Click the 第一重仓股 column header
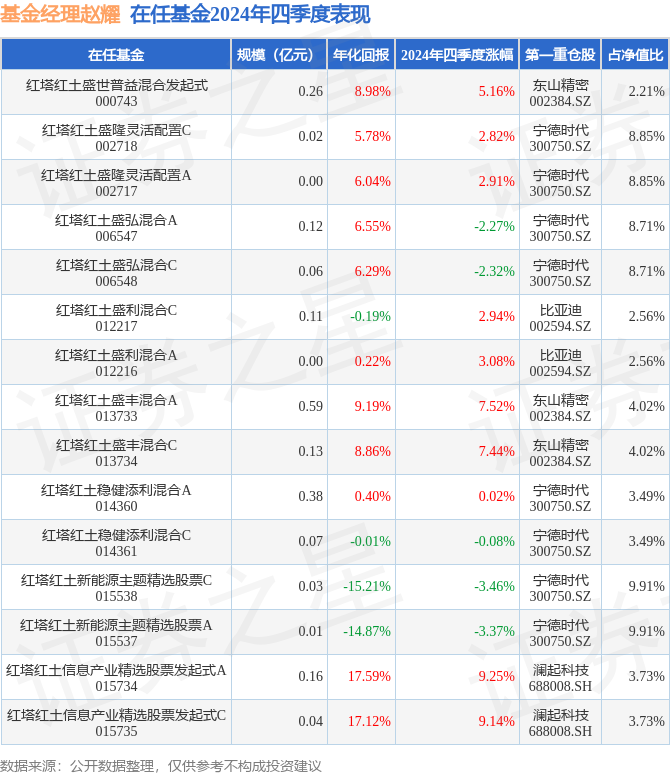 pos(560,55)
